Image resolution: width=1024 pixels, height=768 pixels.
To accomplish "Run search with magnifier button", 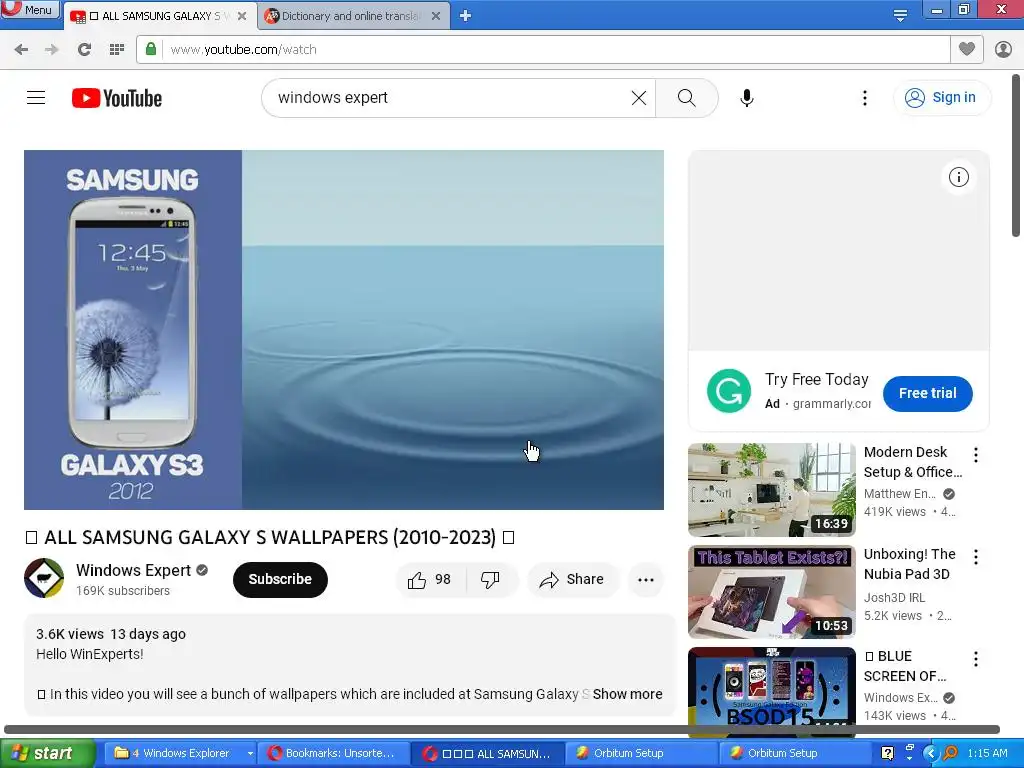I will (x=686, y=98).
